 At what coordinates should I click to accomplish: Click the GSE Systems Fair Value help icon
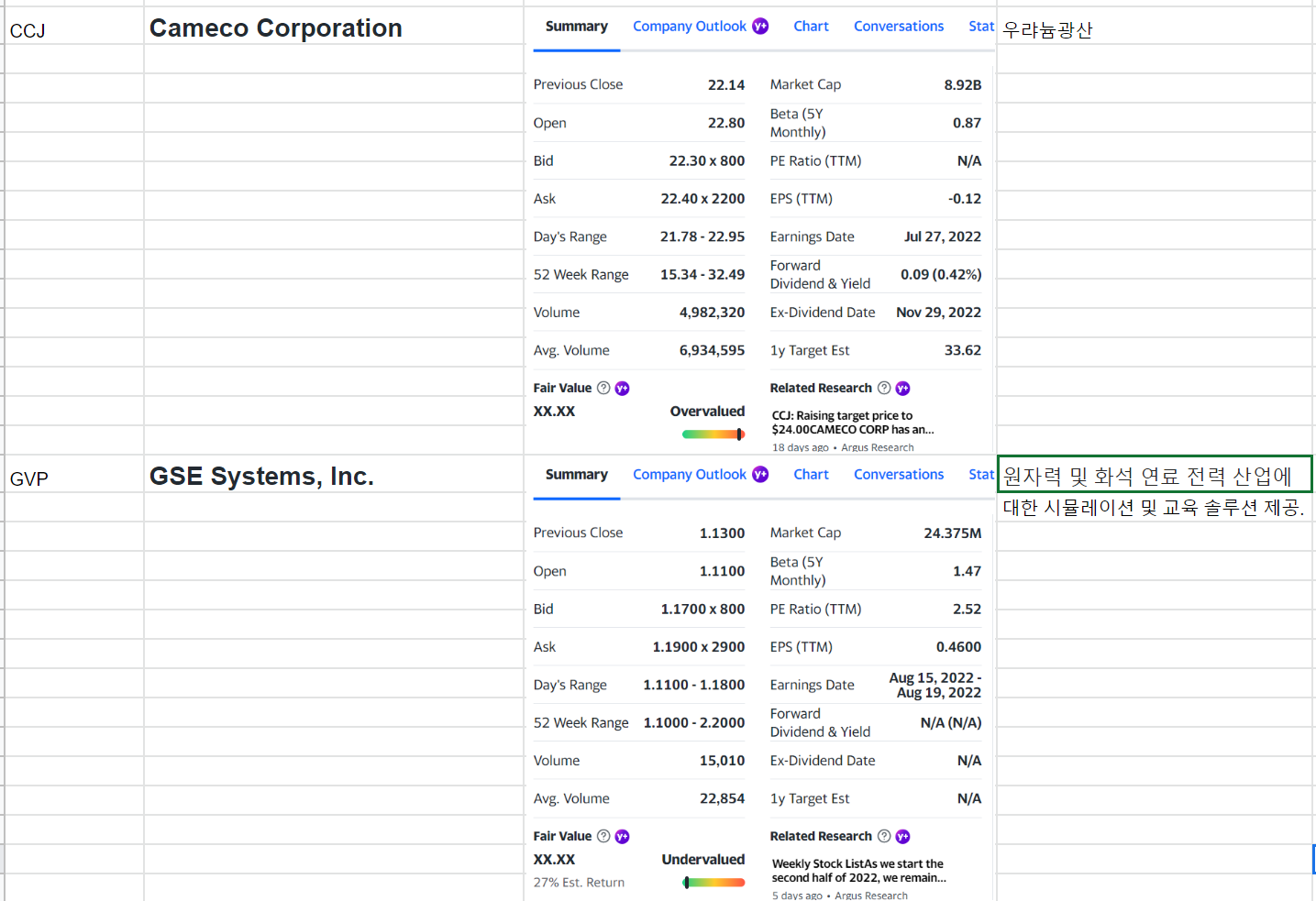[x=603, y=836]
